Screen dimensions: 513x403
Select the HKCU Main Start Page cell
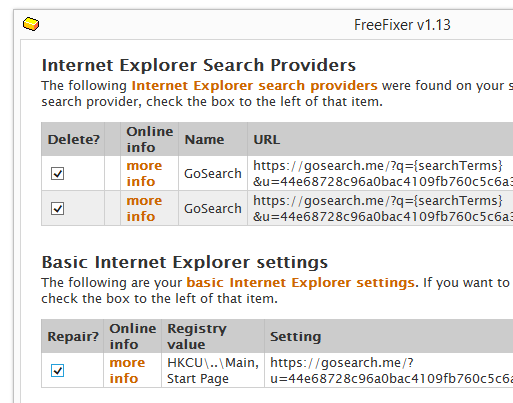213,370
